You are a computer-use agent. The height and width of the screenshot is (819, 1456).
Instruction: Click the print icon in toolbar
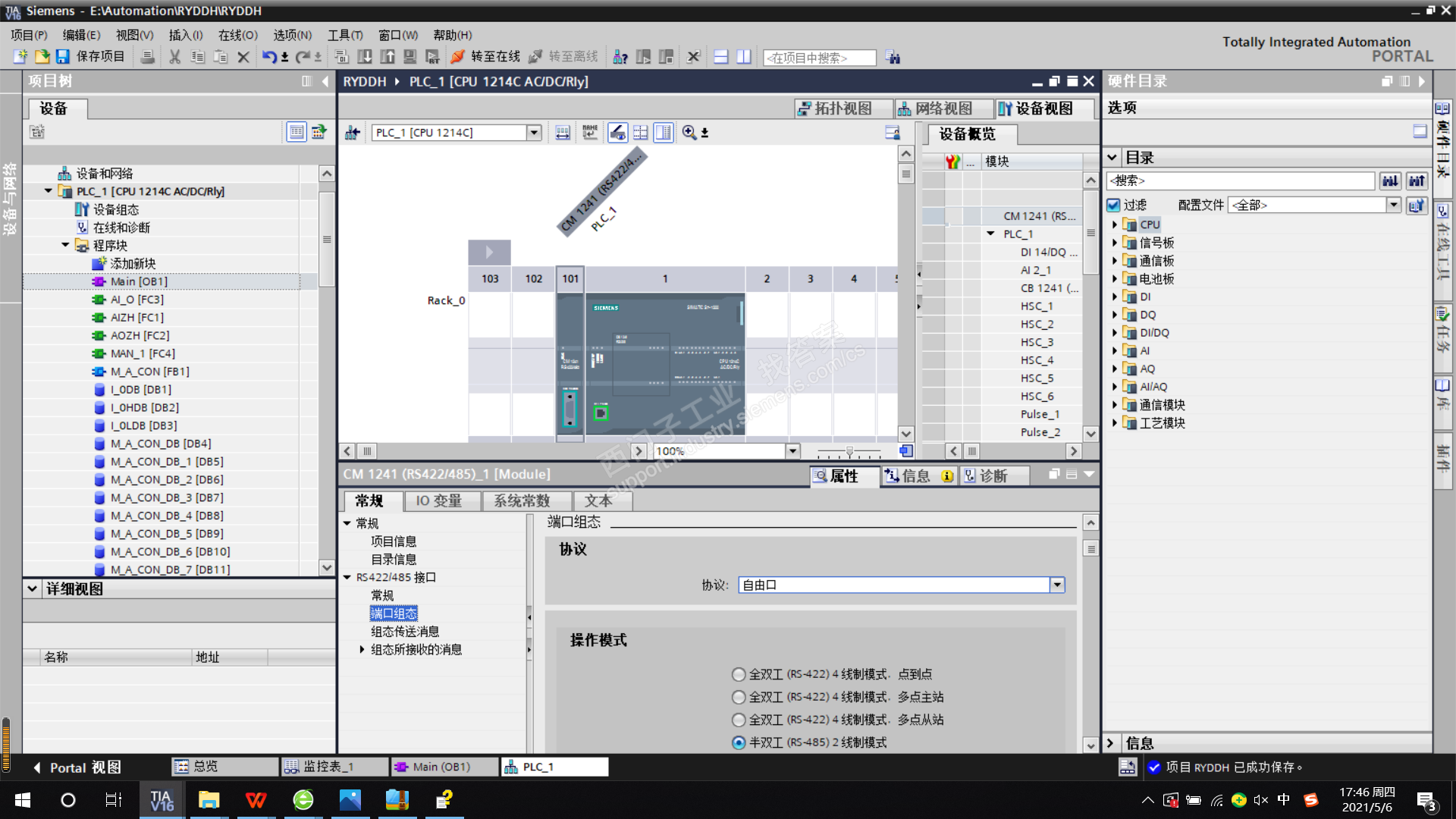click(148, 57)
